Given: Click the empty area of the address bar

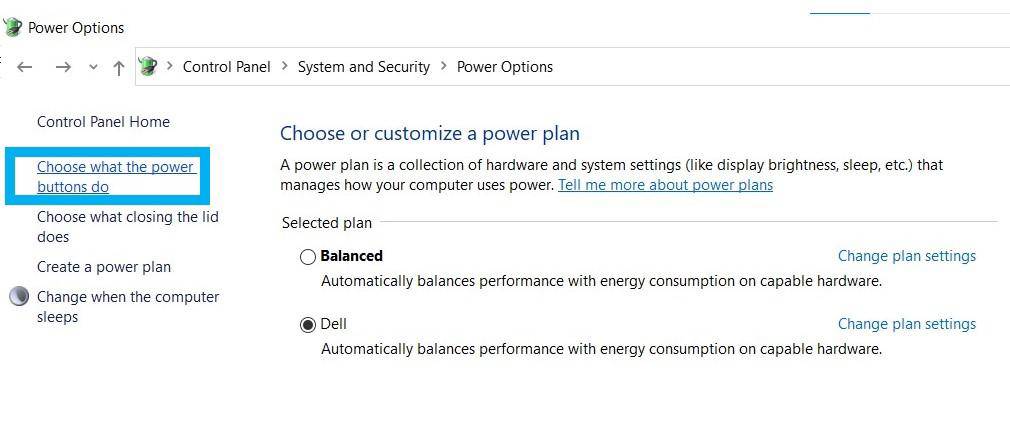Looking at the screenshot, I should coord(780,67).
